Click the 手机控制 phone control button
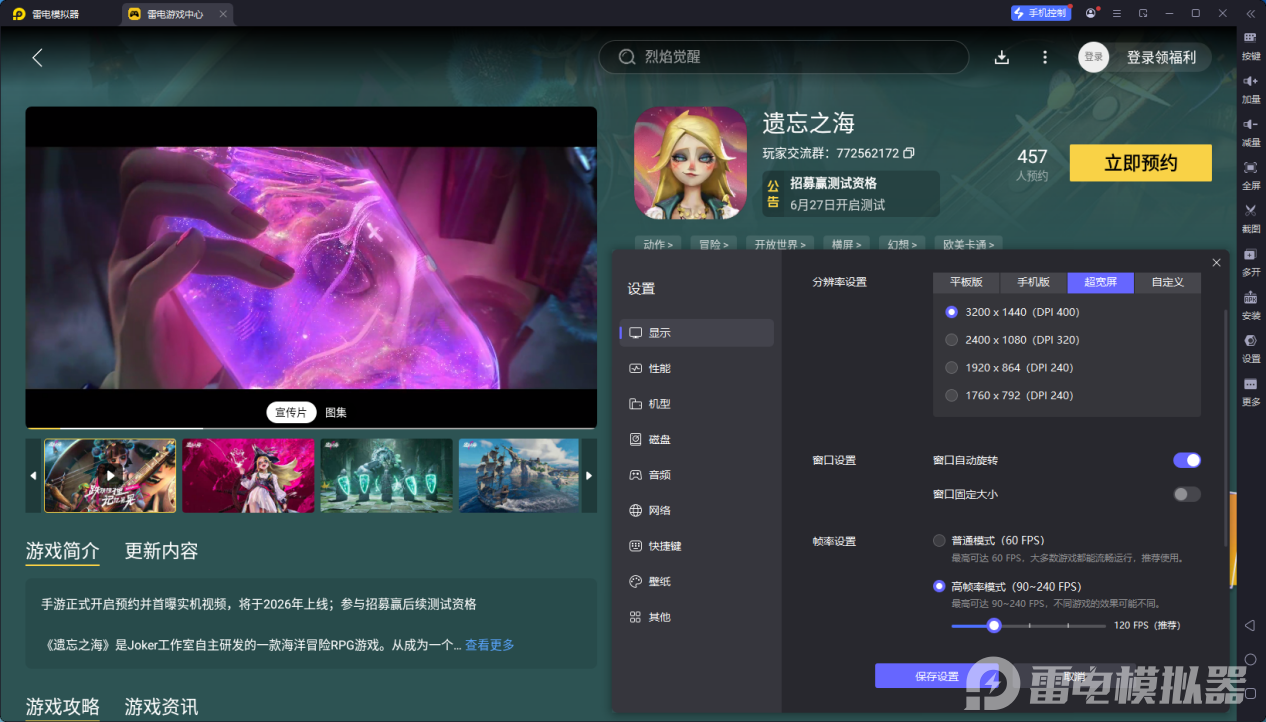The width and height of the screenshot is (1266, 722). pos(1040,13)
